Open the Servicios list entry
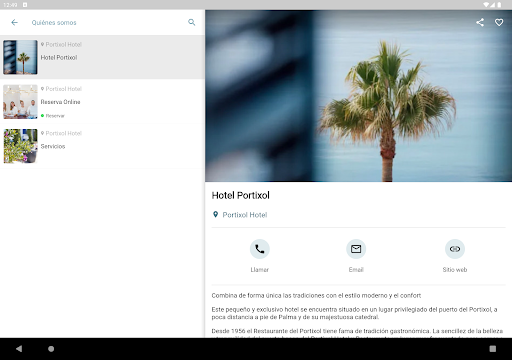 point(102,146)
